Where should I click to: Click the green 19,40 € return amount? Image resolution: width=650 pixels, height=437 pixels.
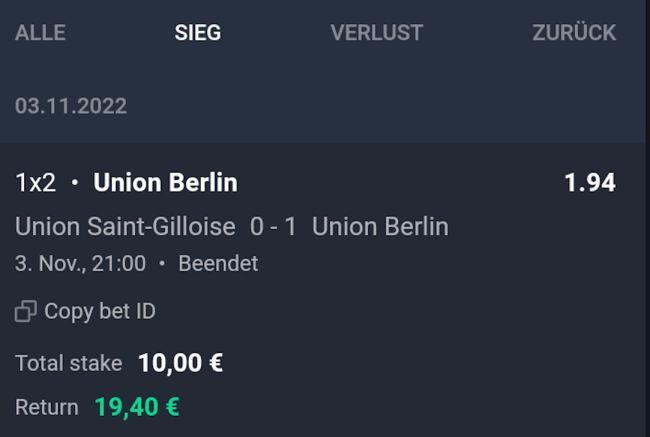(x=137, y=407)
